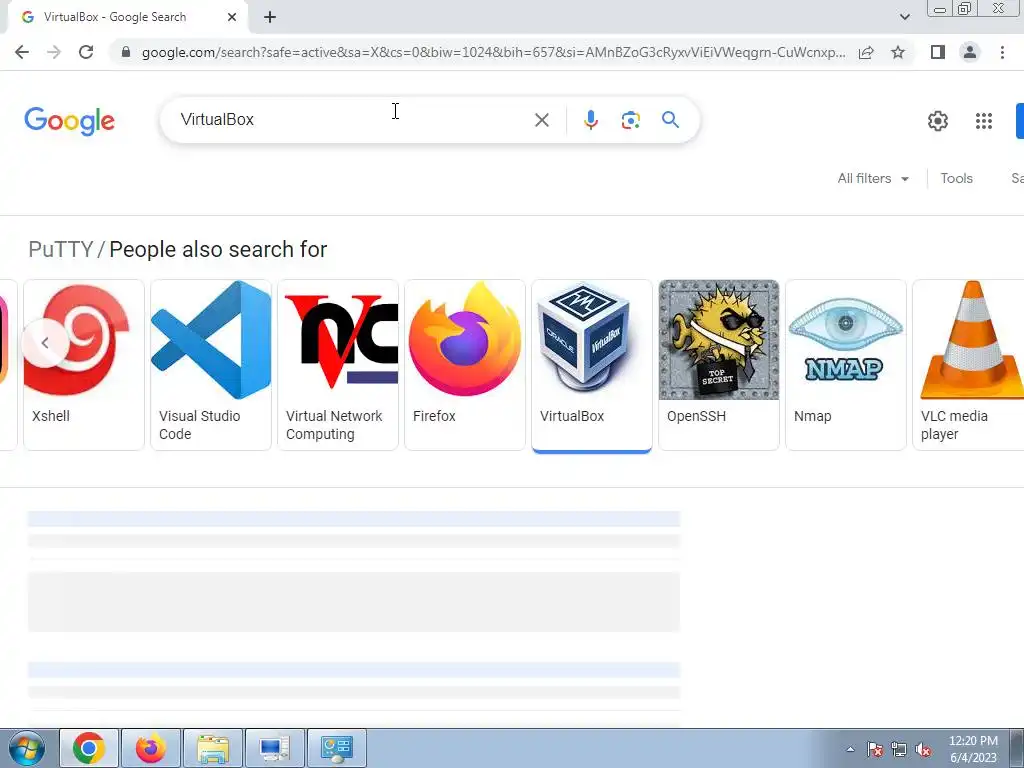Open Google quick settings gear
Screen dimensions: 1024x768
(938, 121)
